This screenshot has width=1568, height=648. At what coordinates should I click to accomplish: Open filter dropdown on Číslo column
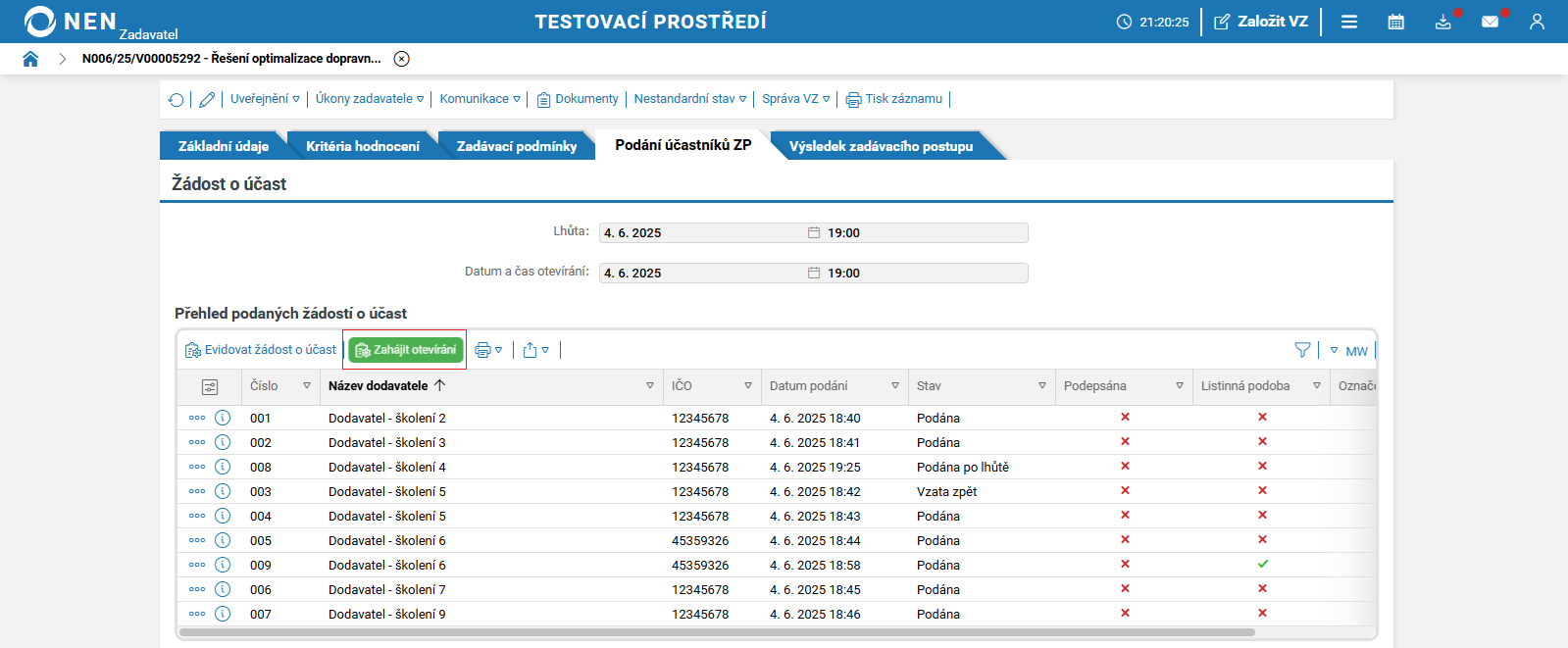tap(307, 386)
